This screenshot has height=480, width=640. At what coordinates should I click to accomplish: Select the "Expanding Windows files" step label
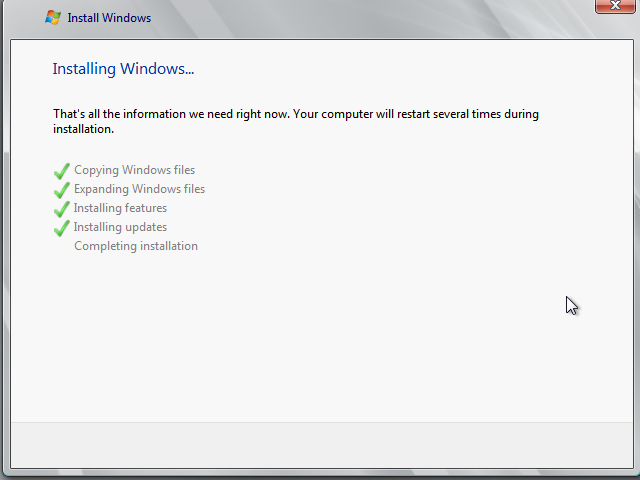139,189
